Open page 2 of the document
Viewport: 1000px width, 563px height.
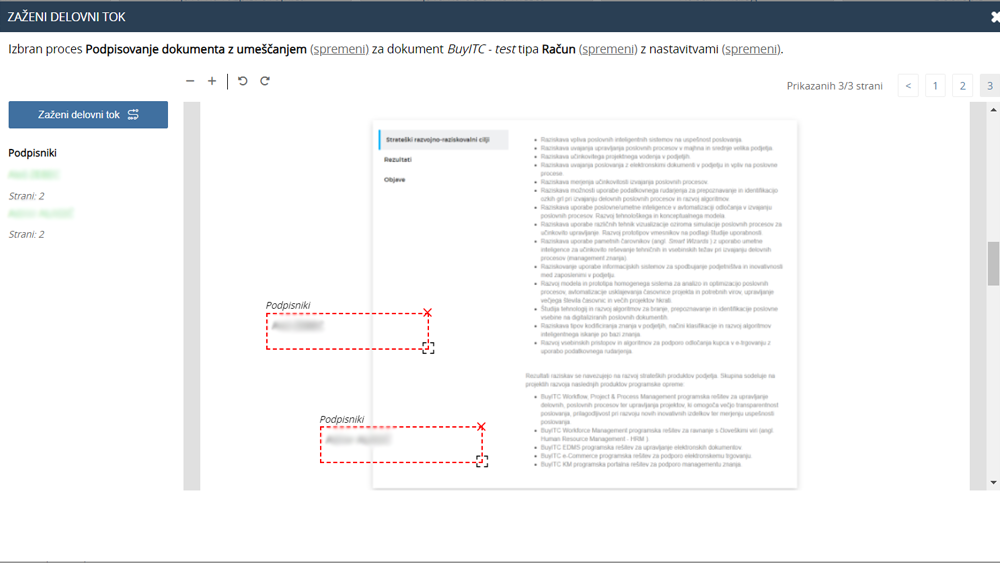(x=963, y=85)
